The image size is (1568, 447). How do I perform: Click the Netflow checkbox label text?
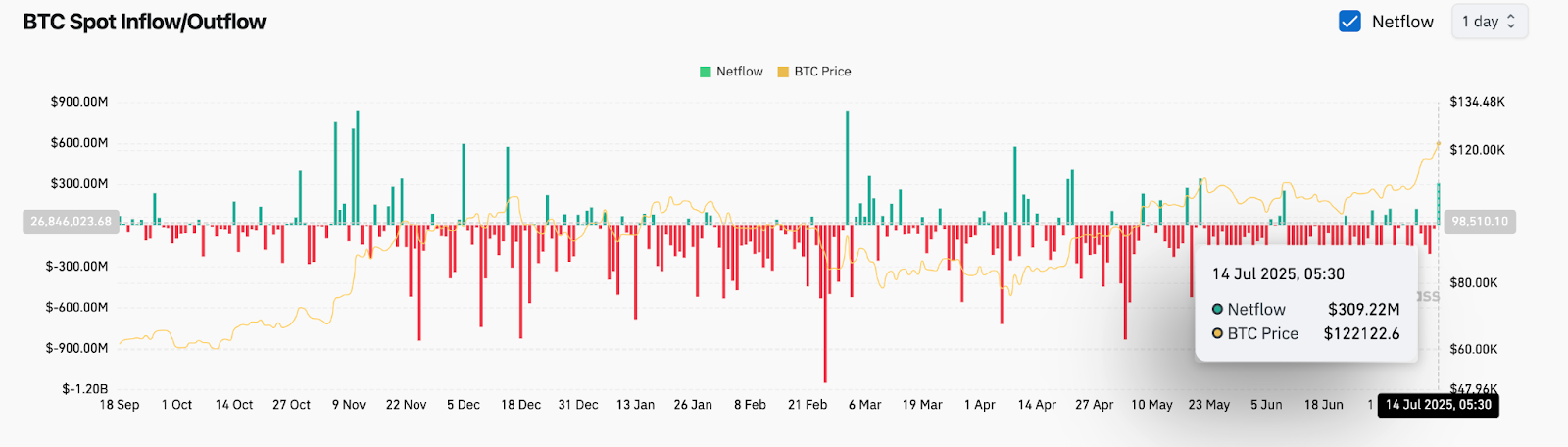tap(1402, 22)
